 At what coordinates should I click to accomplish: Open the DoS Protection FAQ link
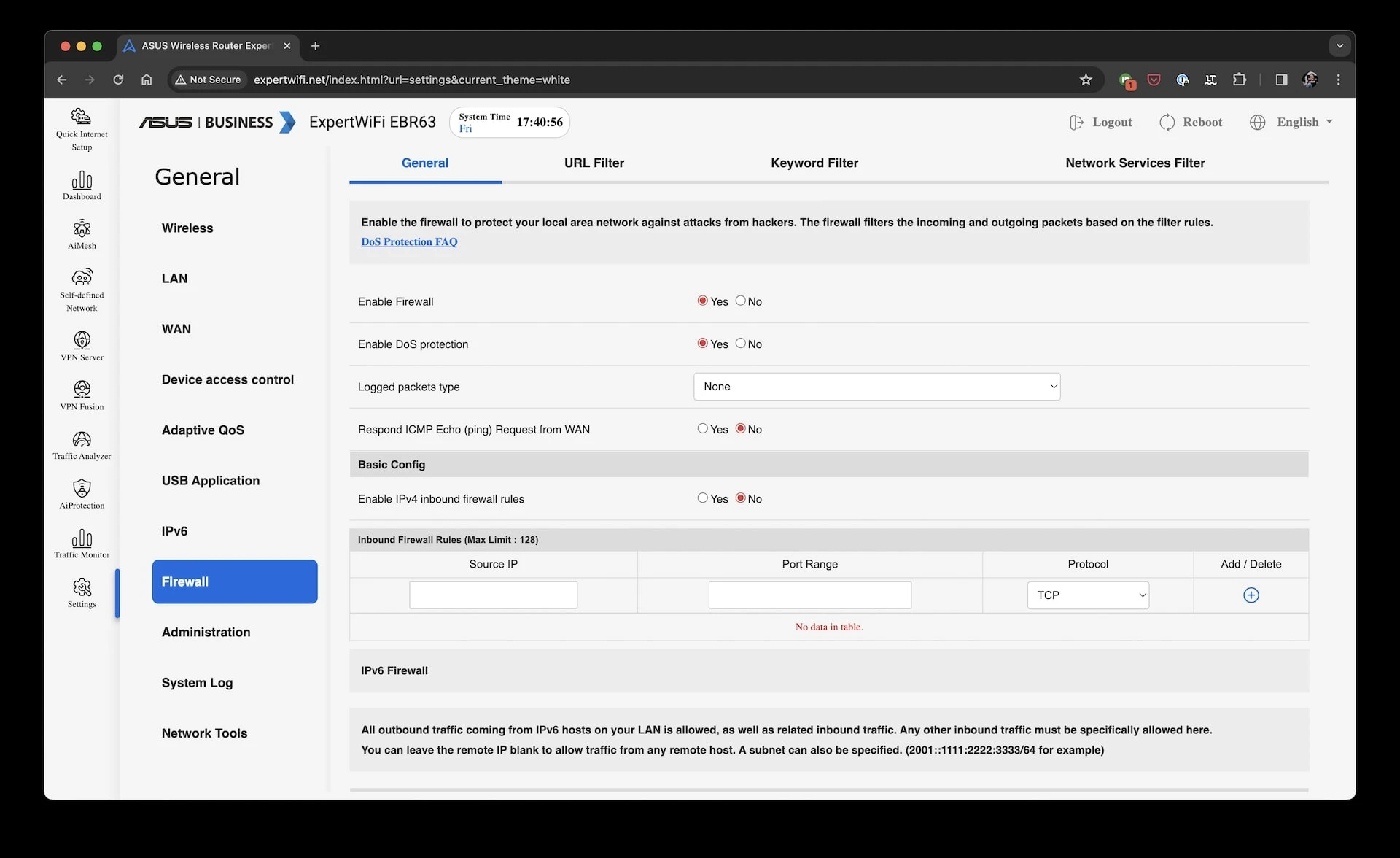coord(409,241)
